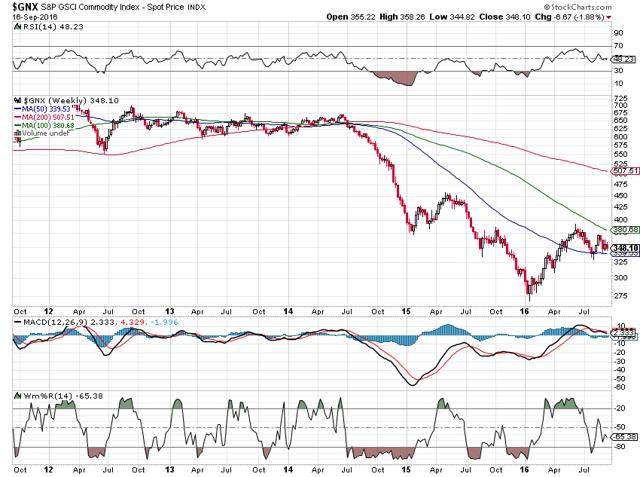Select the $GNX (Weekly) 348.10 legend

(71, 100)
